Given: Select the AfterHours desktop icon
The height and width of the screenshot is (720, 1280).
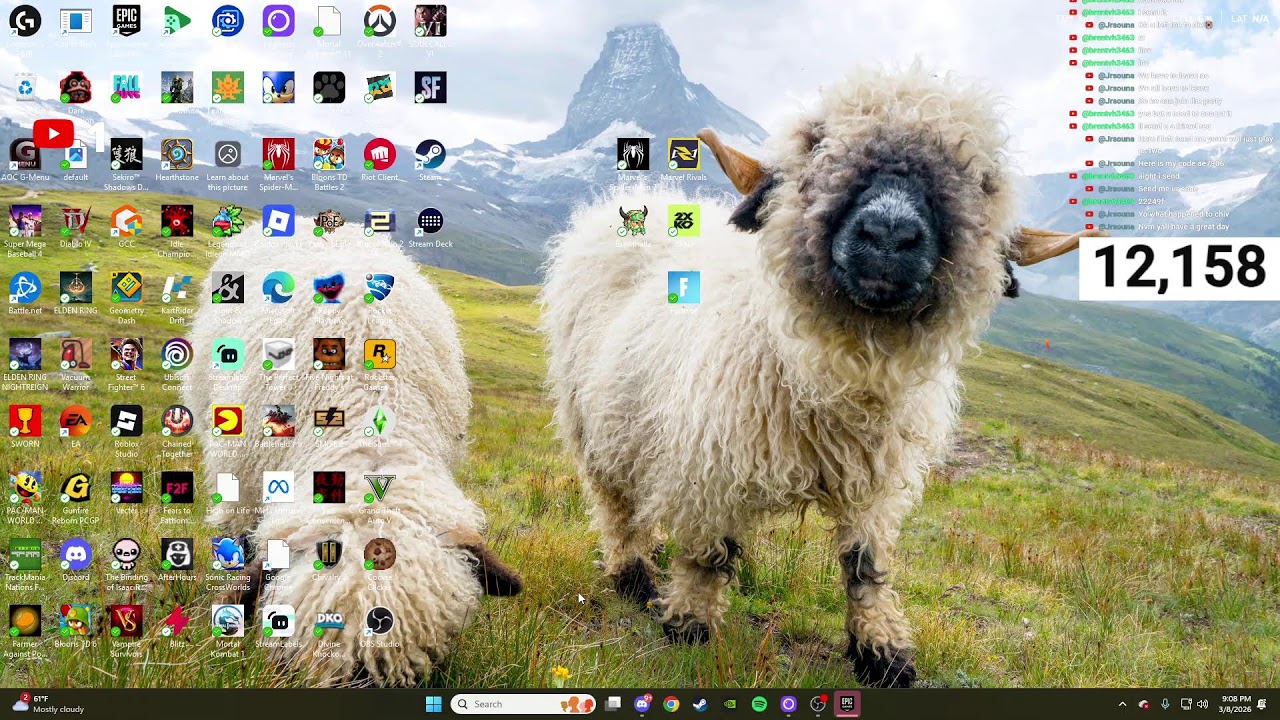Looking at the screenshot, I should coord(177,560).
